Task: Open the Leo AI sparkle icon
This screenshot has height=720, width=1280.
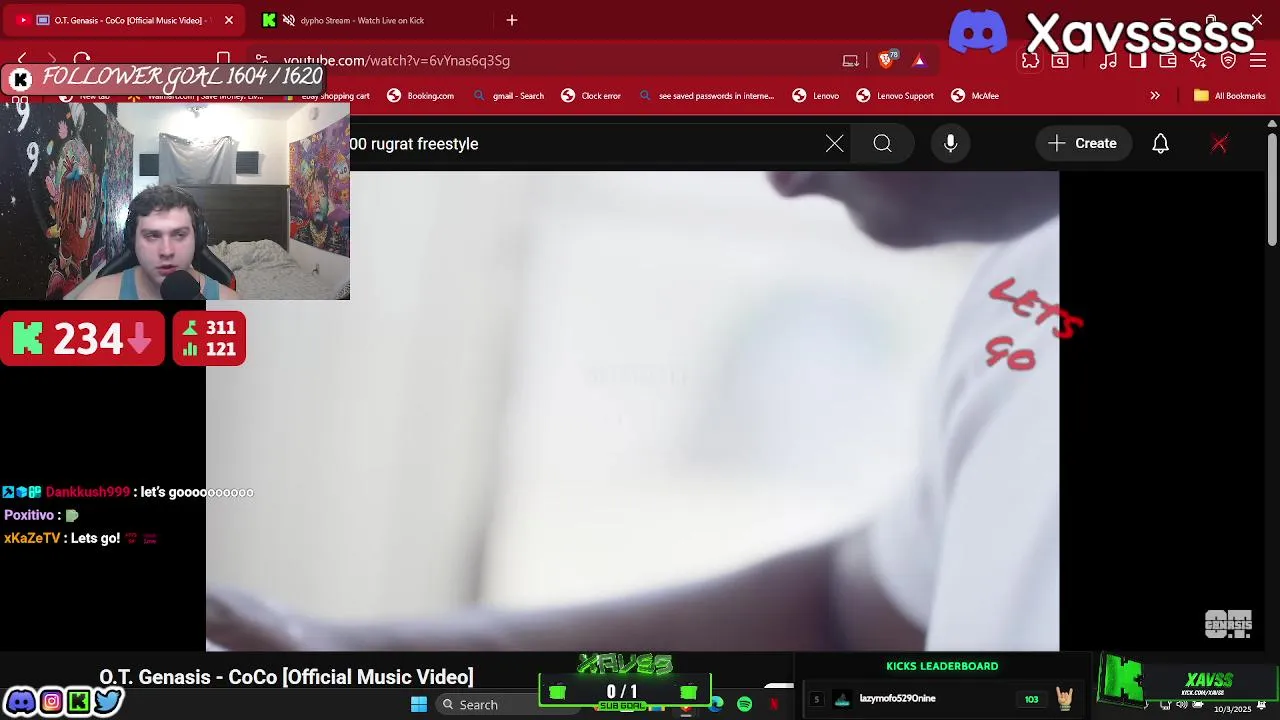Action: 1198,61
